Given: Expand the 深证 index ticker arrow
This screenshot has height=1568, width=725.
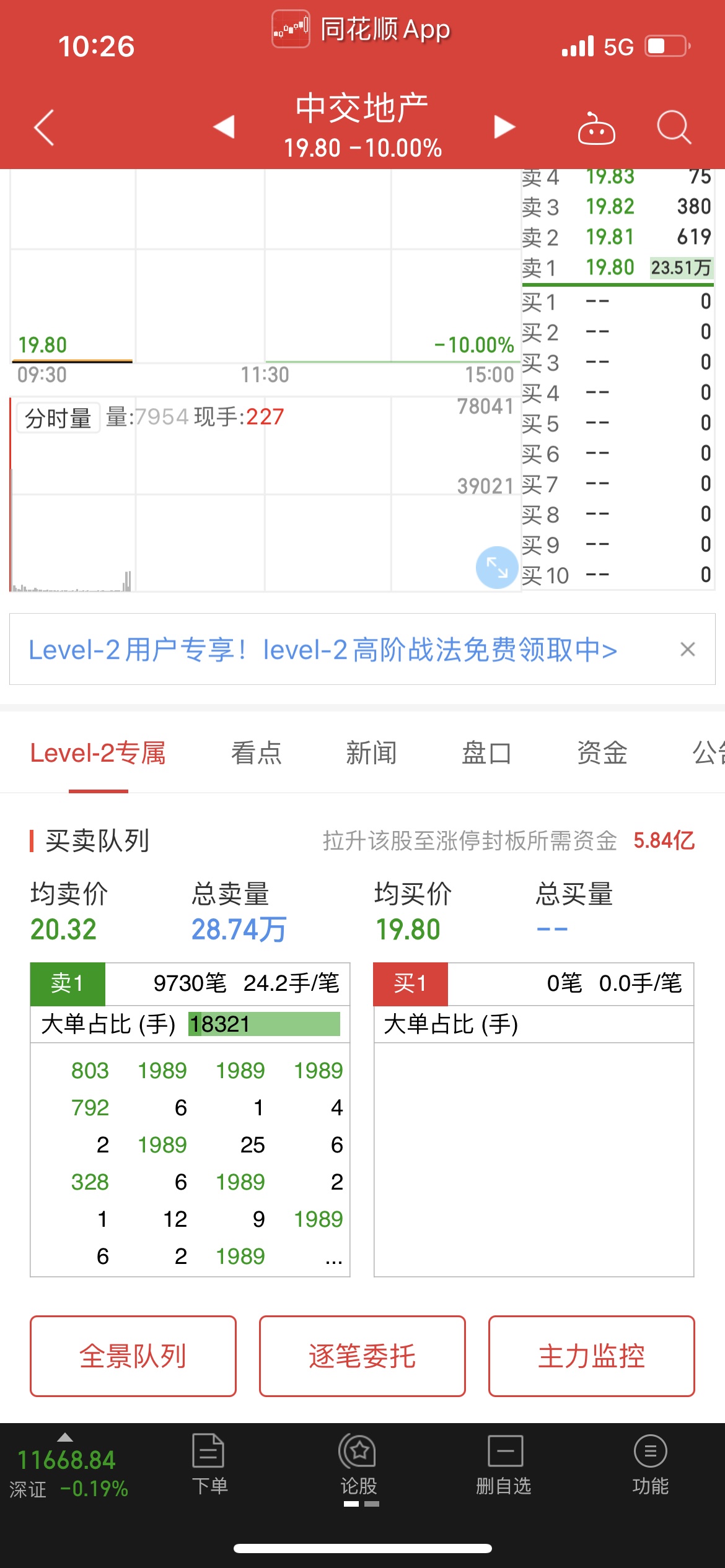Looking at the screenshot, I should [65, 1437].
